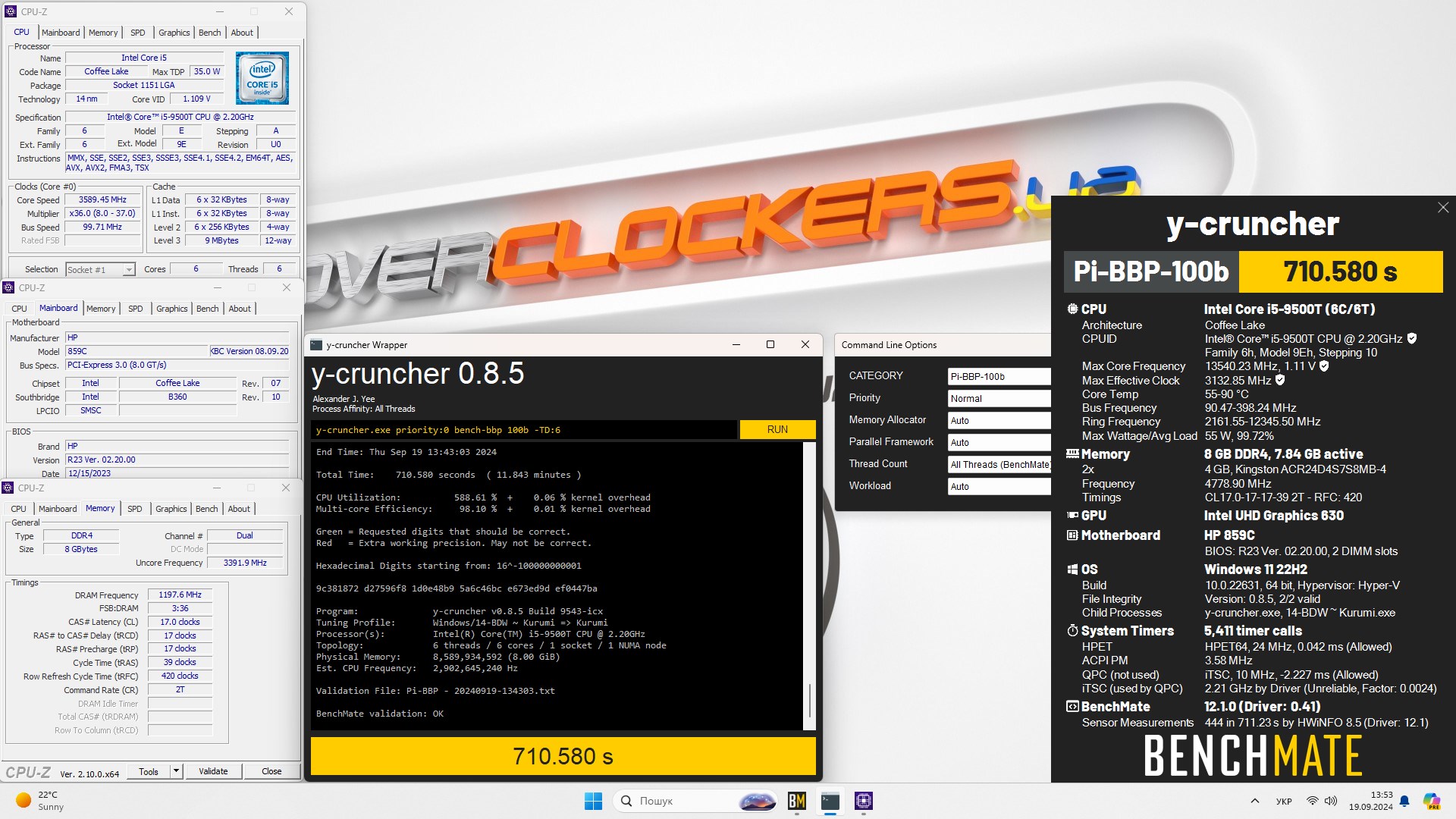Click the y-cruncher.exe command line field
1456x819 pixels.
[x=524, y=430]
